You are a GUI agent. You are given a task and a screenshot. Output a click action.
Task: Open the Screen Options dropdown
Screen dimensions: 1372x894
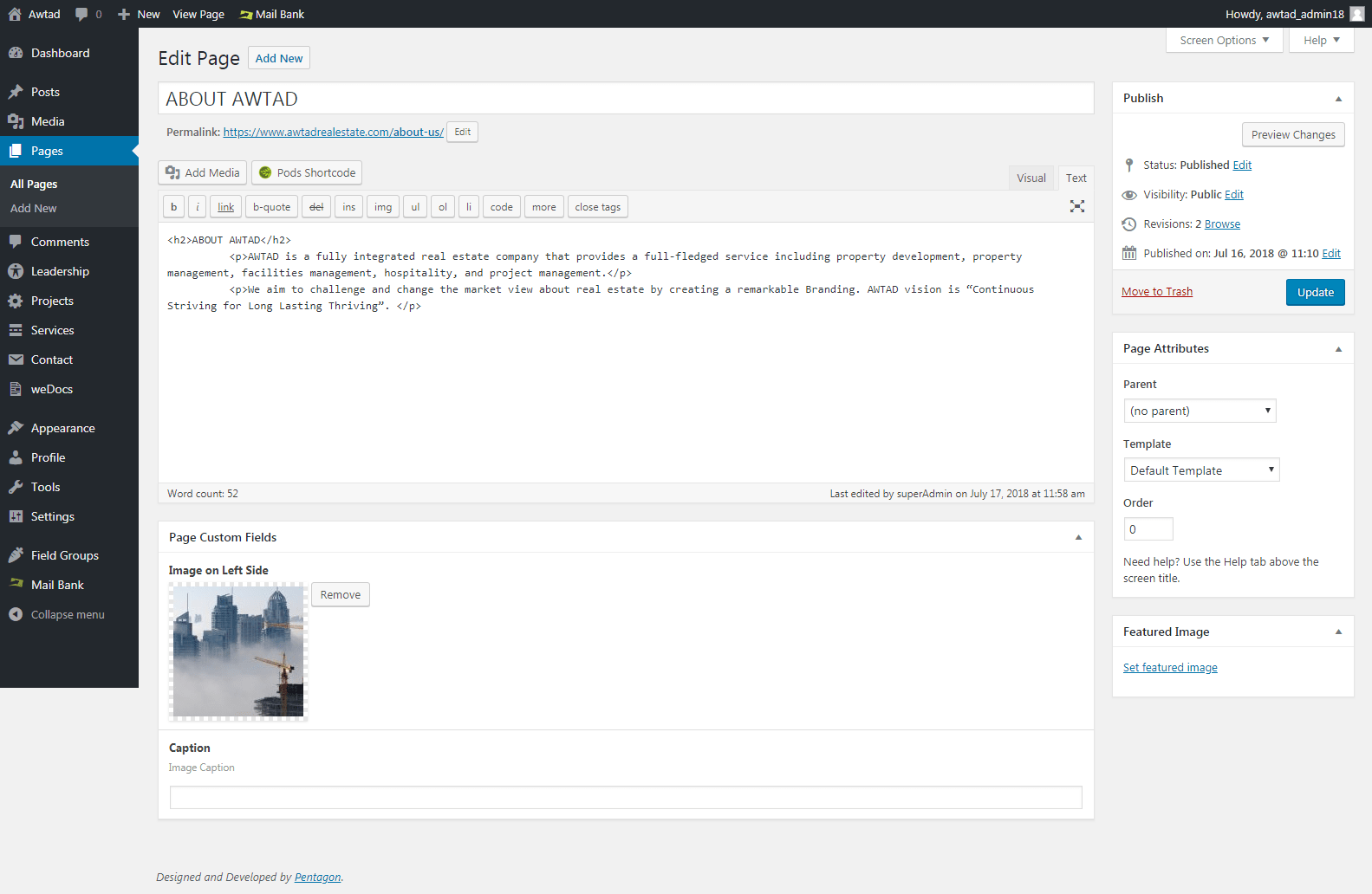coord(1225,40)
